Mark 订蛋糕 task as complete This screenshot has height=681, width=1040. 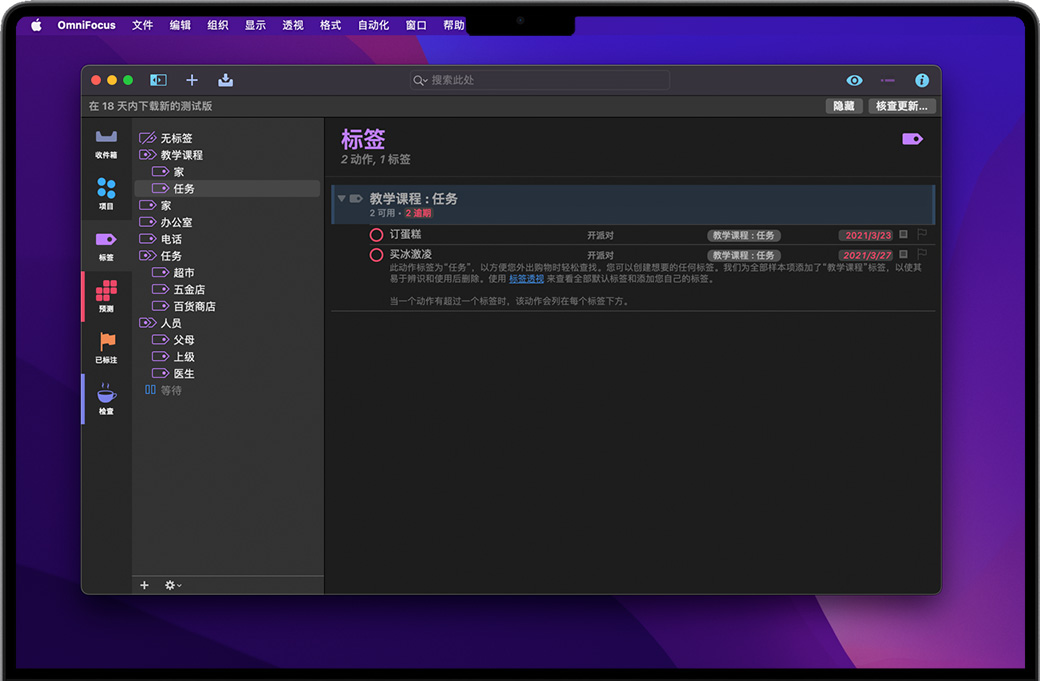tap(376, 235)
